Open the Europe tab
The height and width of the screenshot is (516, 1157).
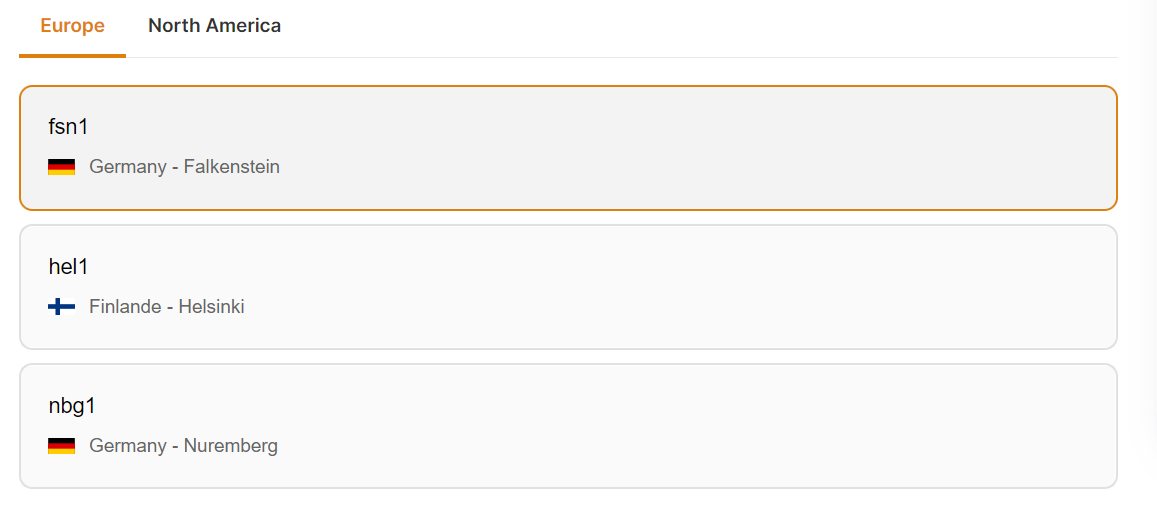click(72, 26)
